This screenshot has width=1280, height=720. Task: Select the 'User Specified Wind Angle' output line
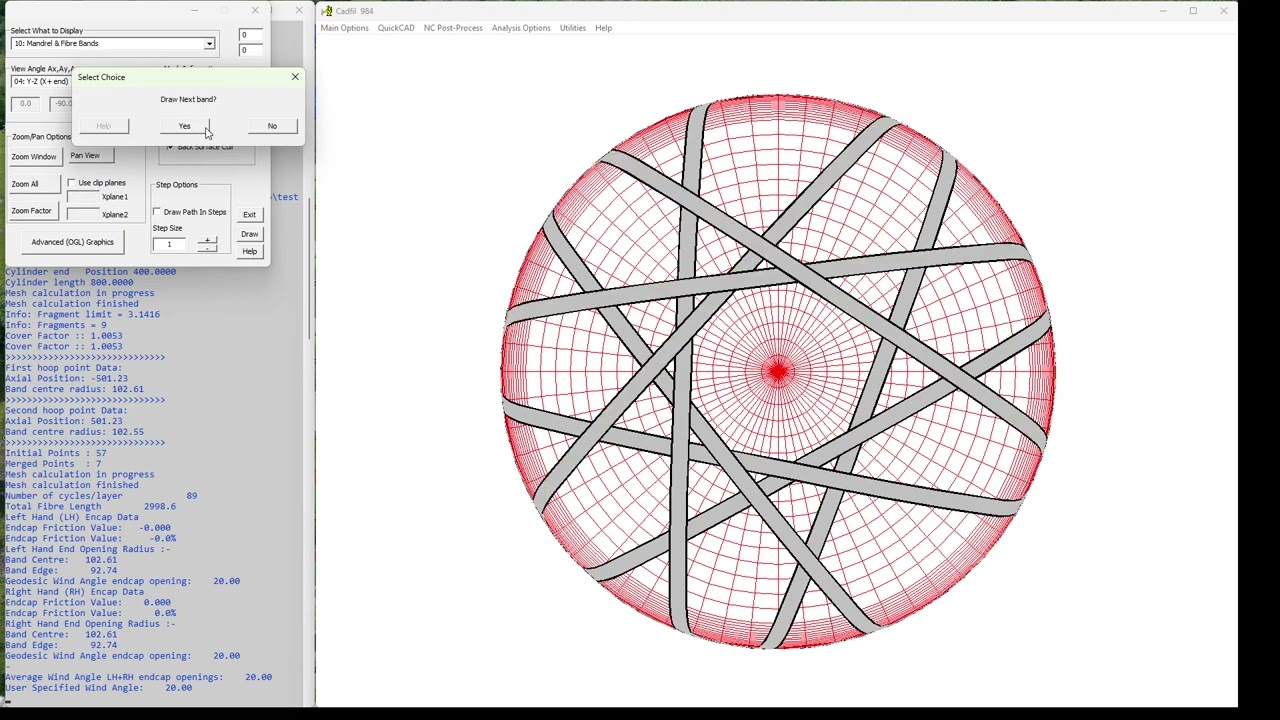[x=98, y=688]
